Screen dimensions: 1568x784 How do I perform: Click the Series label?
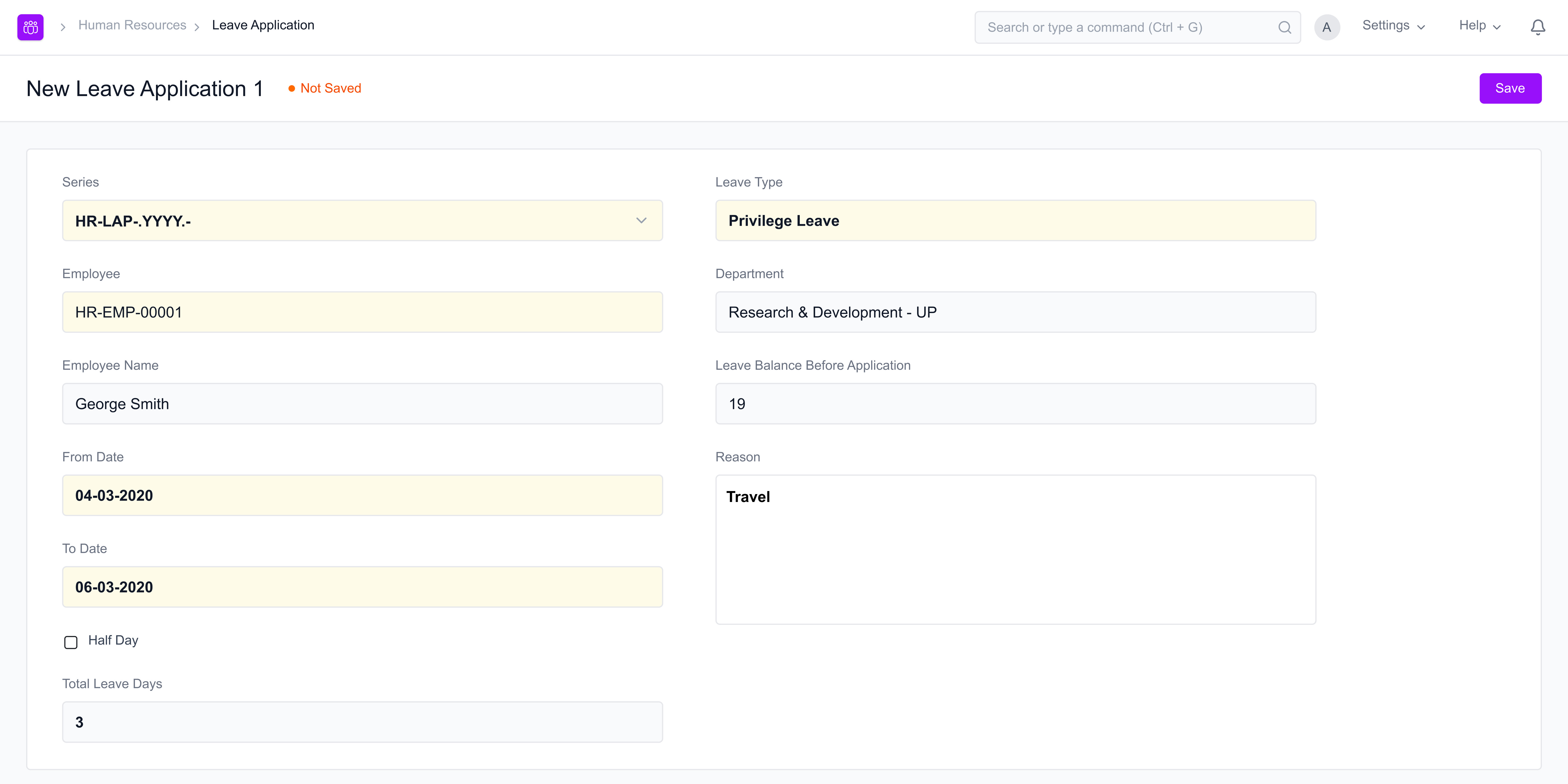point(80,182)
